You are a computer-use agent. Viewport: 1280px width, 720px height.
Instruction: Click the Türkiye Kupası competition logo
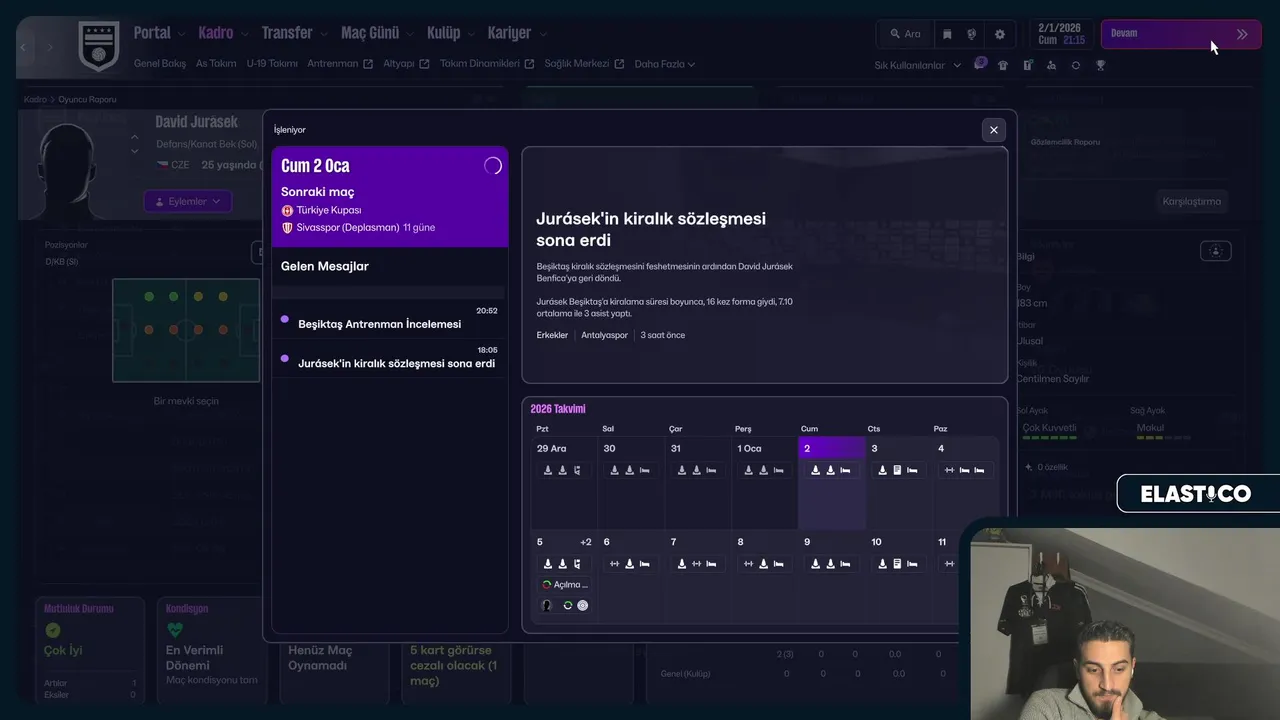pos(287,211)
